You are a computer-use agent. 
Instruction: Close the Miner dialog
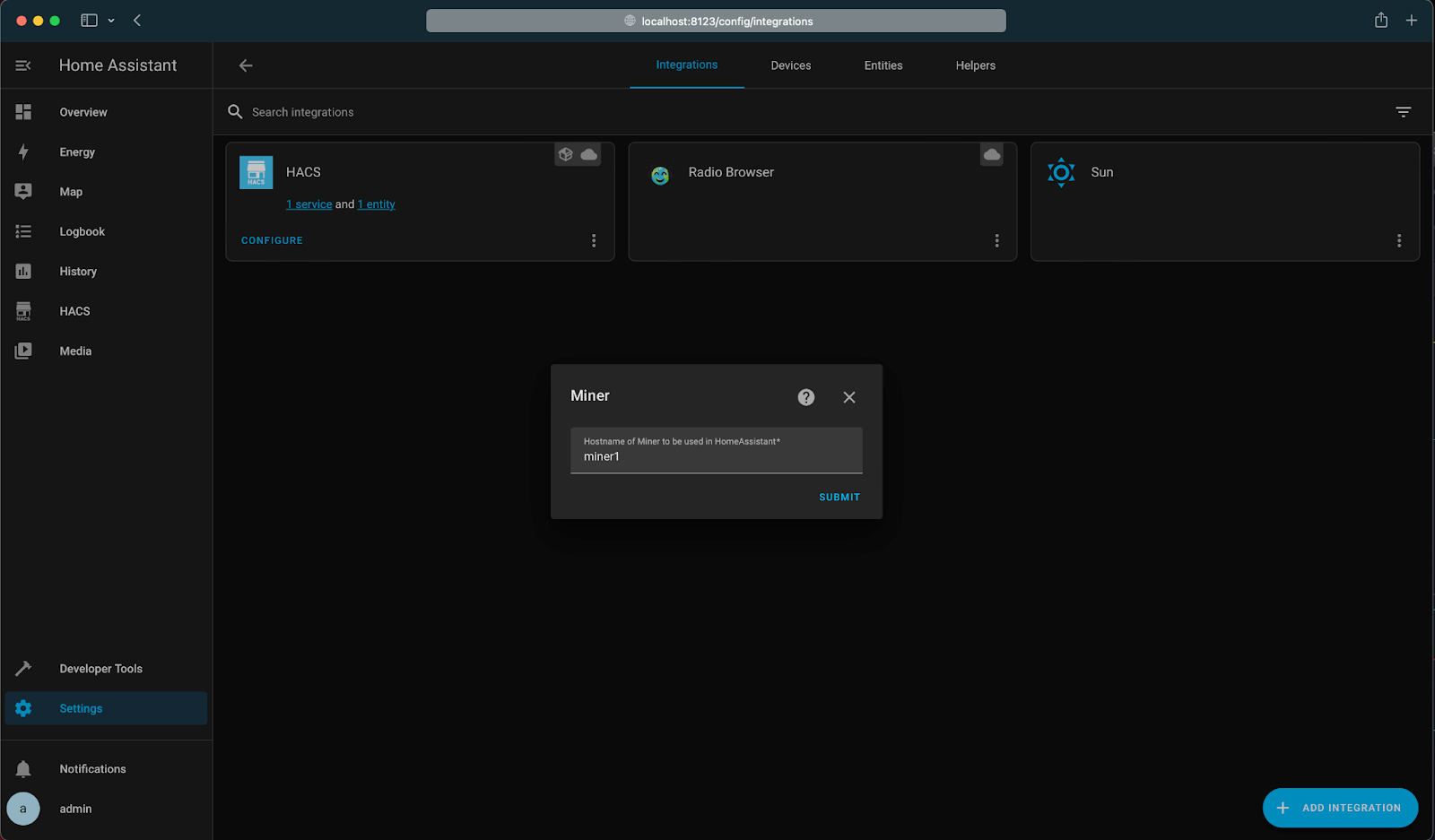tap(849, 397)
